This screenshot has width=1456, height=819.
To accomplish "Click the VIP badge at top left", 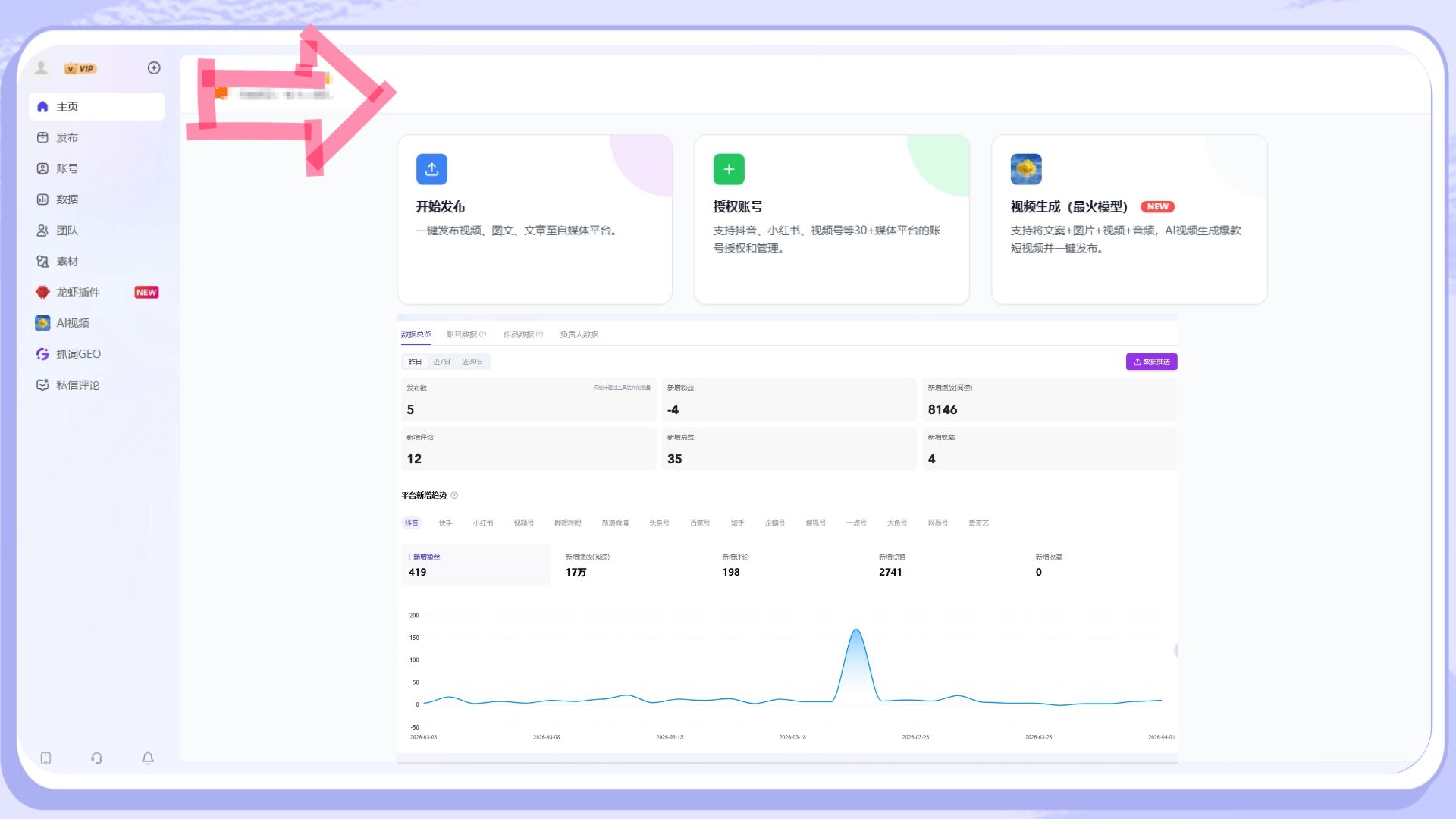I will pyautogui.click(x=80, y=68).
